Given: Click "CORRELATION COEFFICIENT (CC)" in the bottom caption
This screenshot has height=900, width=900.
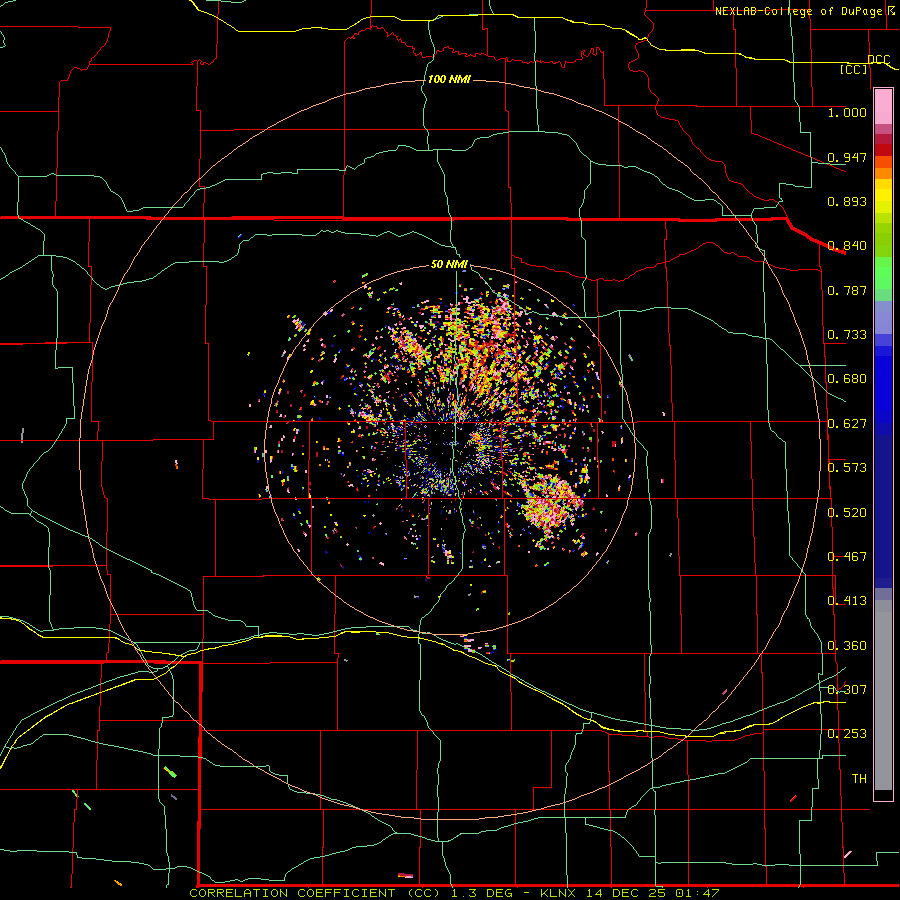Looking at the screenshot, I should click(316, 893).
